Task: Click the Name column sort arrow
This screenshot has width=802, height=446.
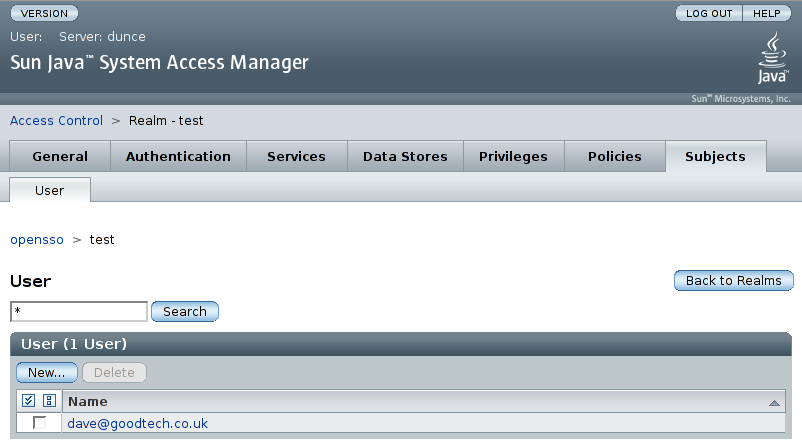Action: 774,403
